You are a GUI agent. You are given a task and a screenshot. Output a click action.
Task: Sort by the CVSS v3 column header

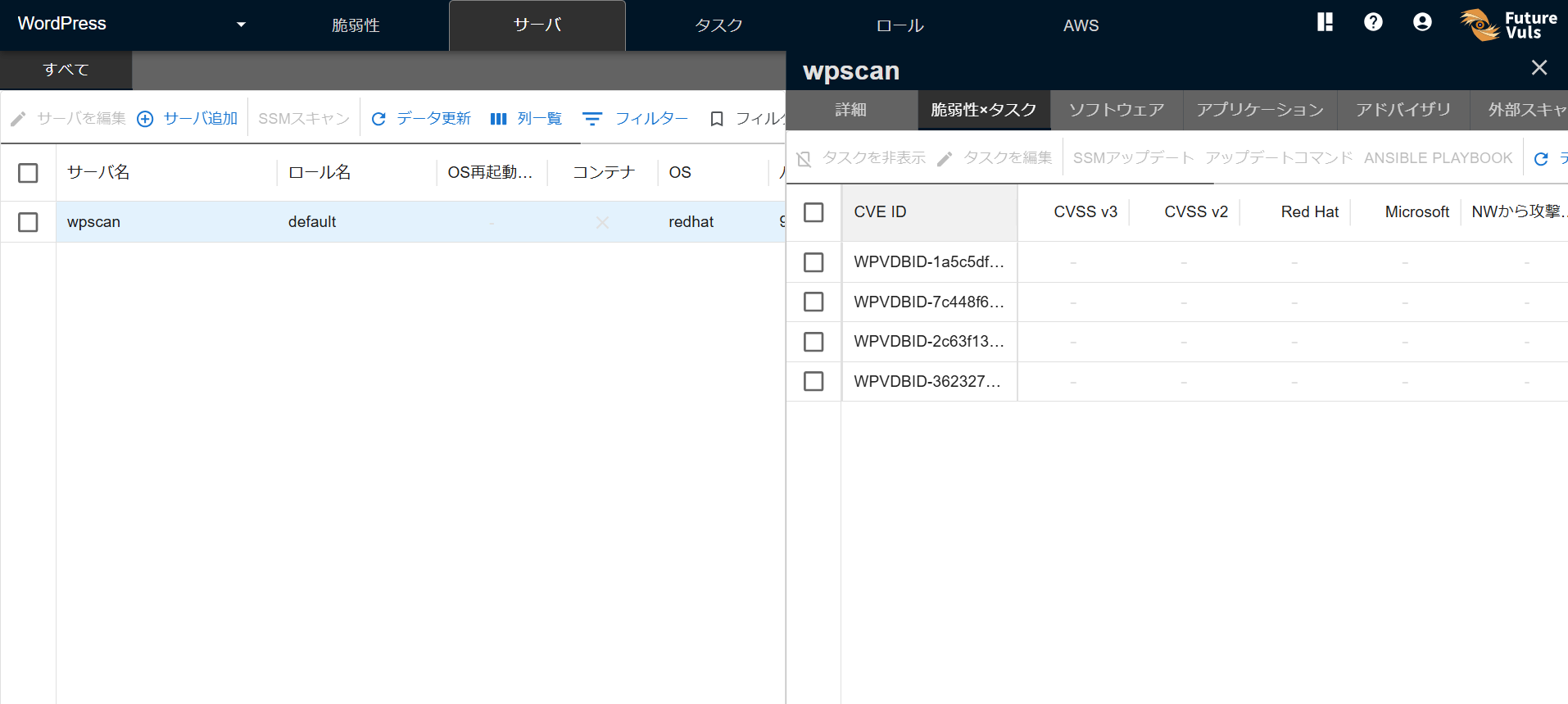coord(1085,212)
